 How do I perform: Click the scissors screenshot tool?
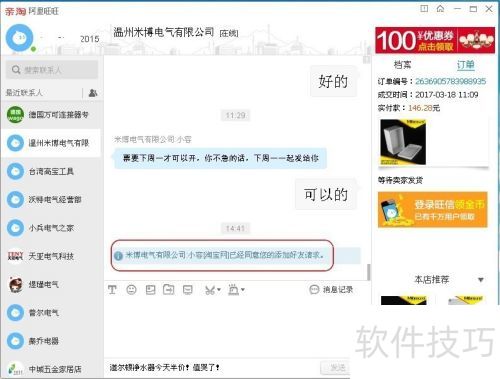coord(210,290)
